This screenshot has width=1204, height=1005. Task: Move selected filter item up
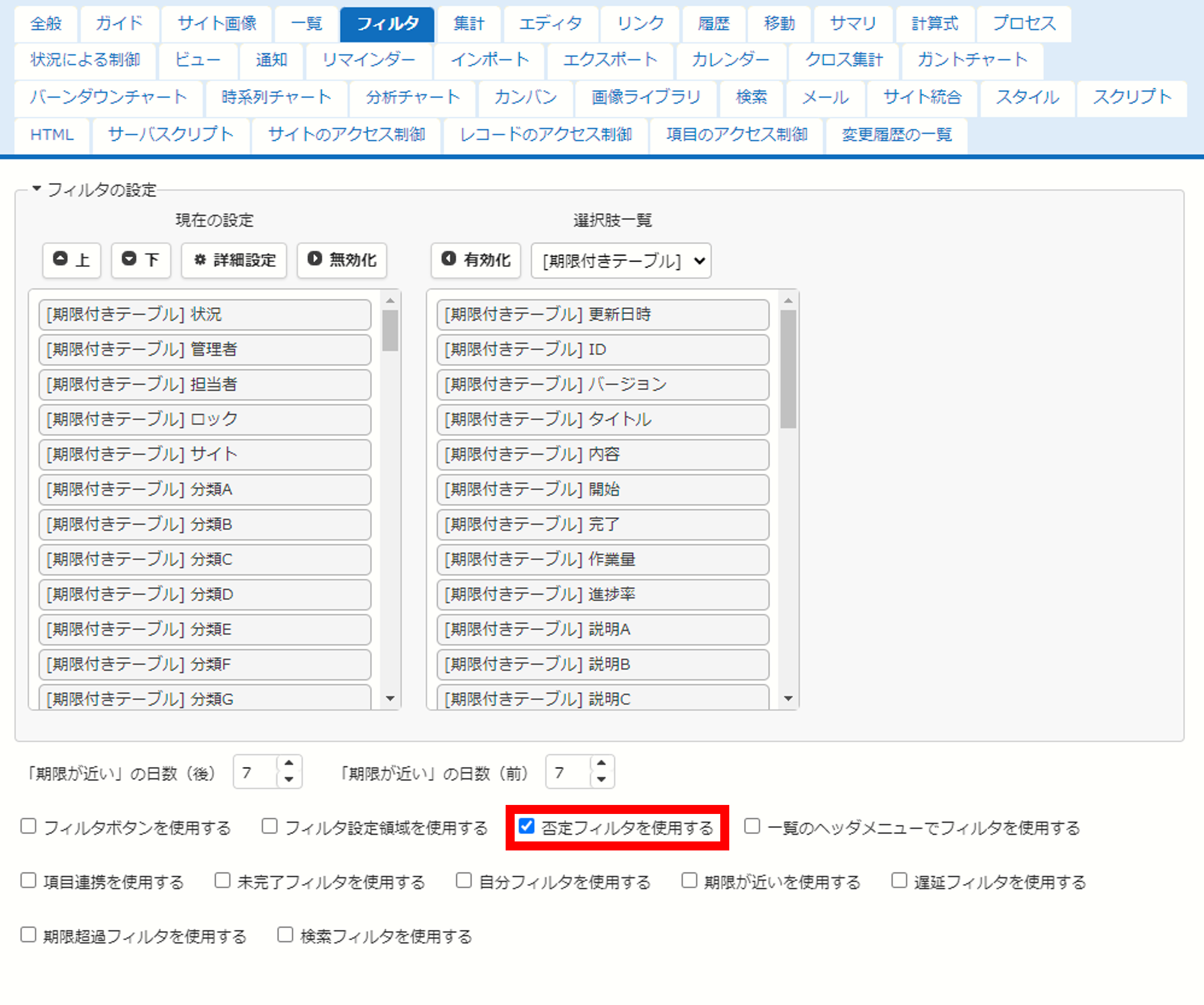[72, 260]
